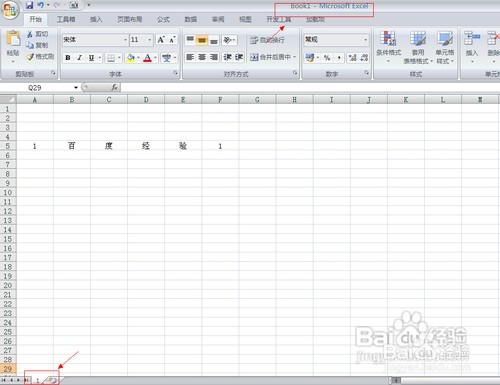Open Format as Table (套用表格格式)
Image resolution: width=500 pixels, height=385 pixels.
coord(418,47)
